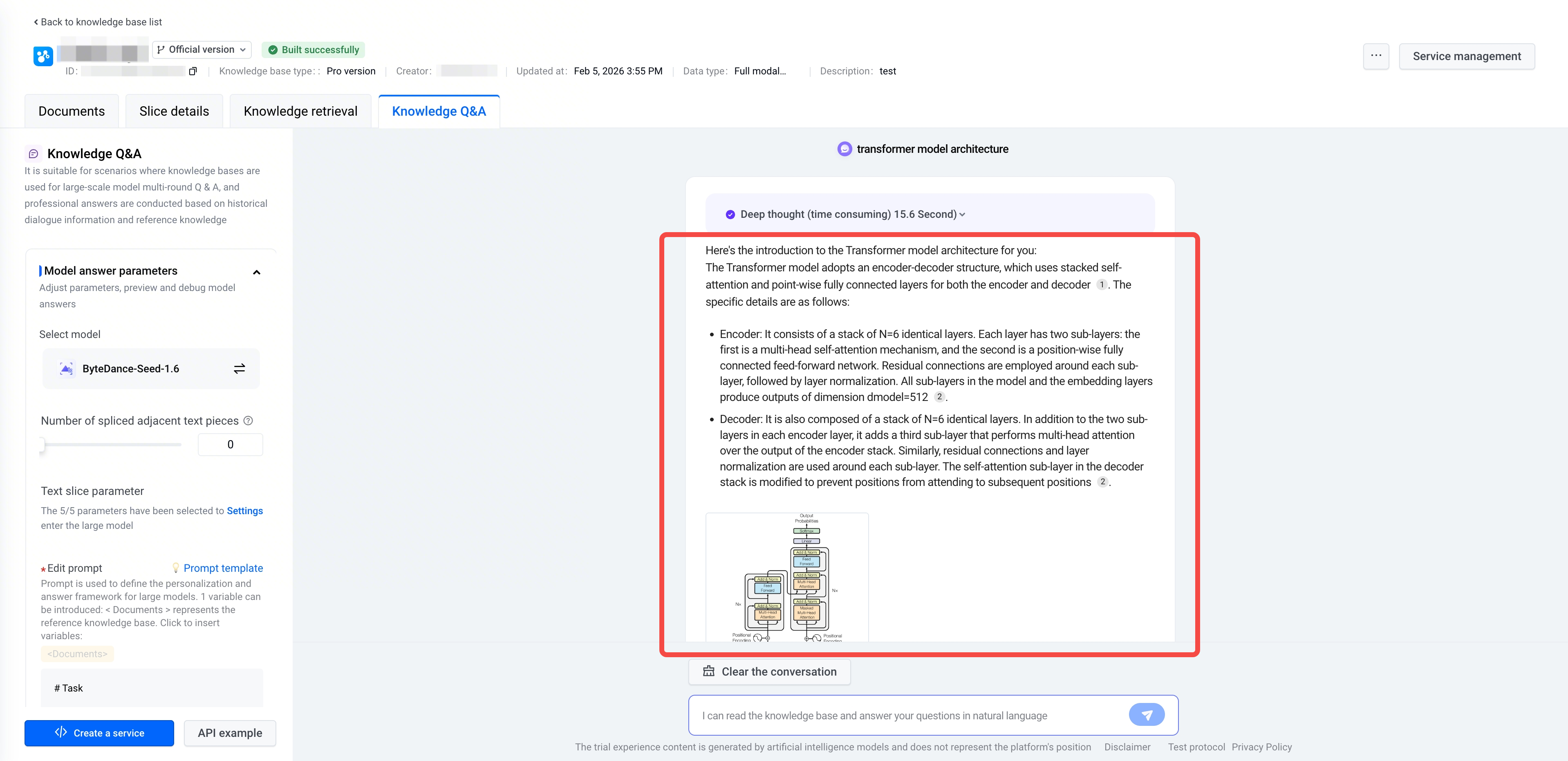Go to the Slice details tab

(174, 112)
